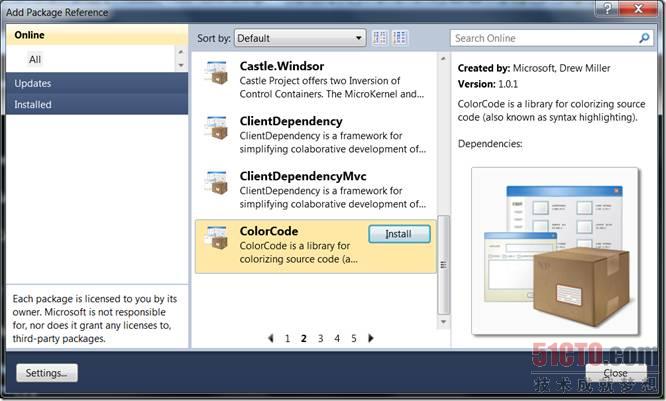
Task: Click the package license notice text
Action: pos(95,319)
